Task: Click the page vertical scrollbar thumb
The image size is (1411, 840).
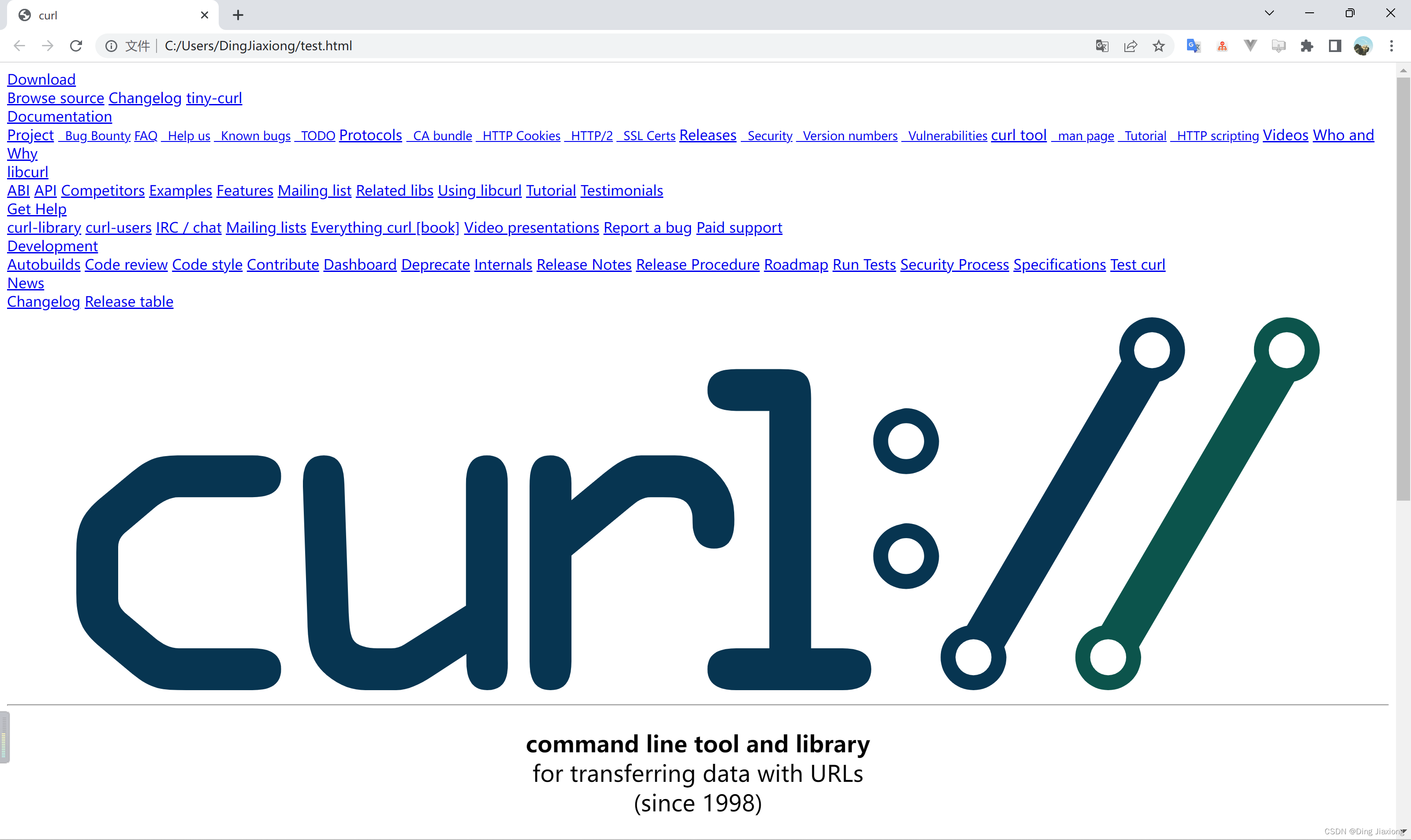Action: [1403, 289]
